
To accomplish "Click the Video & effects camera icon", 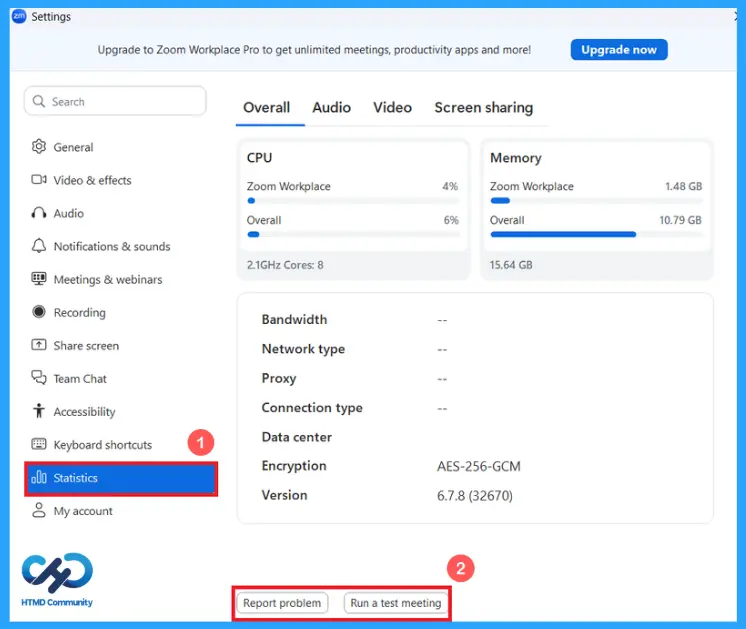I will point(39,180).
